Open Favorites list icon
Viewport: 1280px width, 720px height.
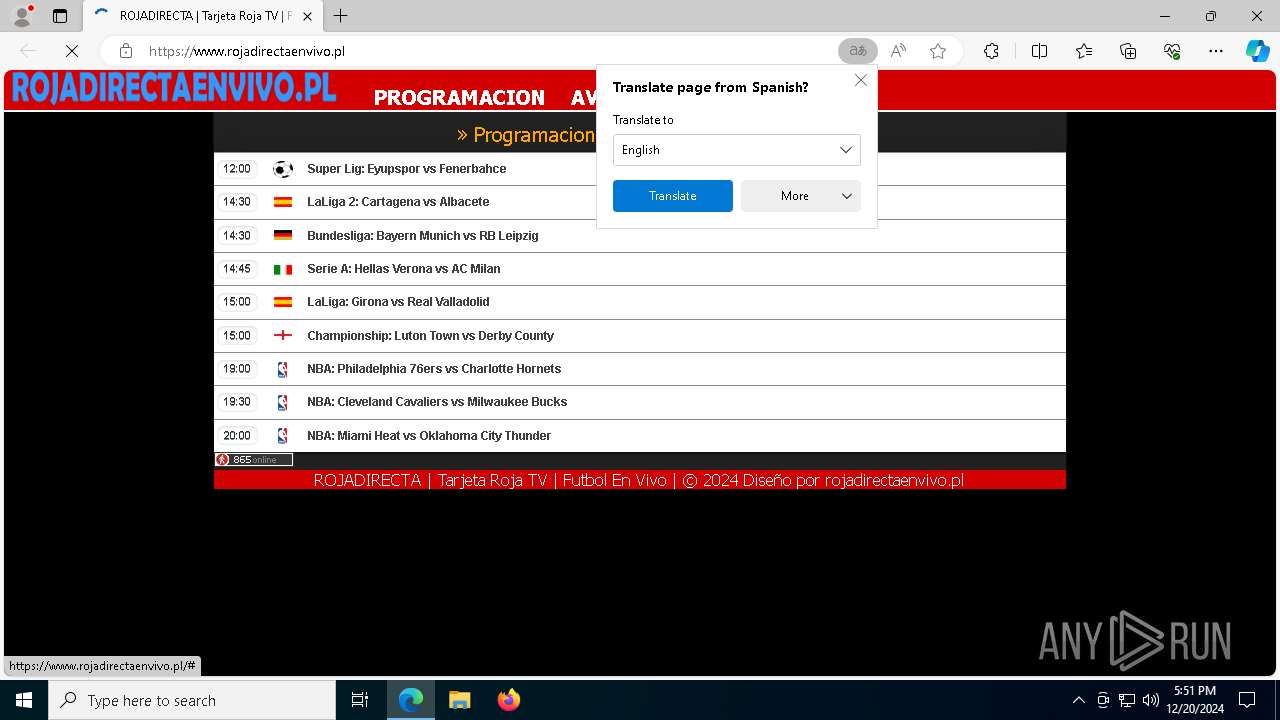pos(1084,51)
